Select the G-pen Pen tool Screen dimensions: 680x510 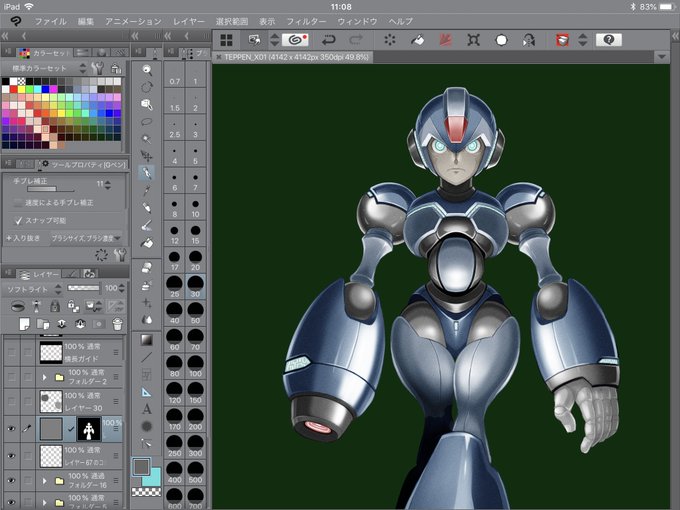coord(147,173)
